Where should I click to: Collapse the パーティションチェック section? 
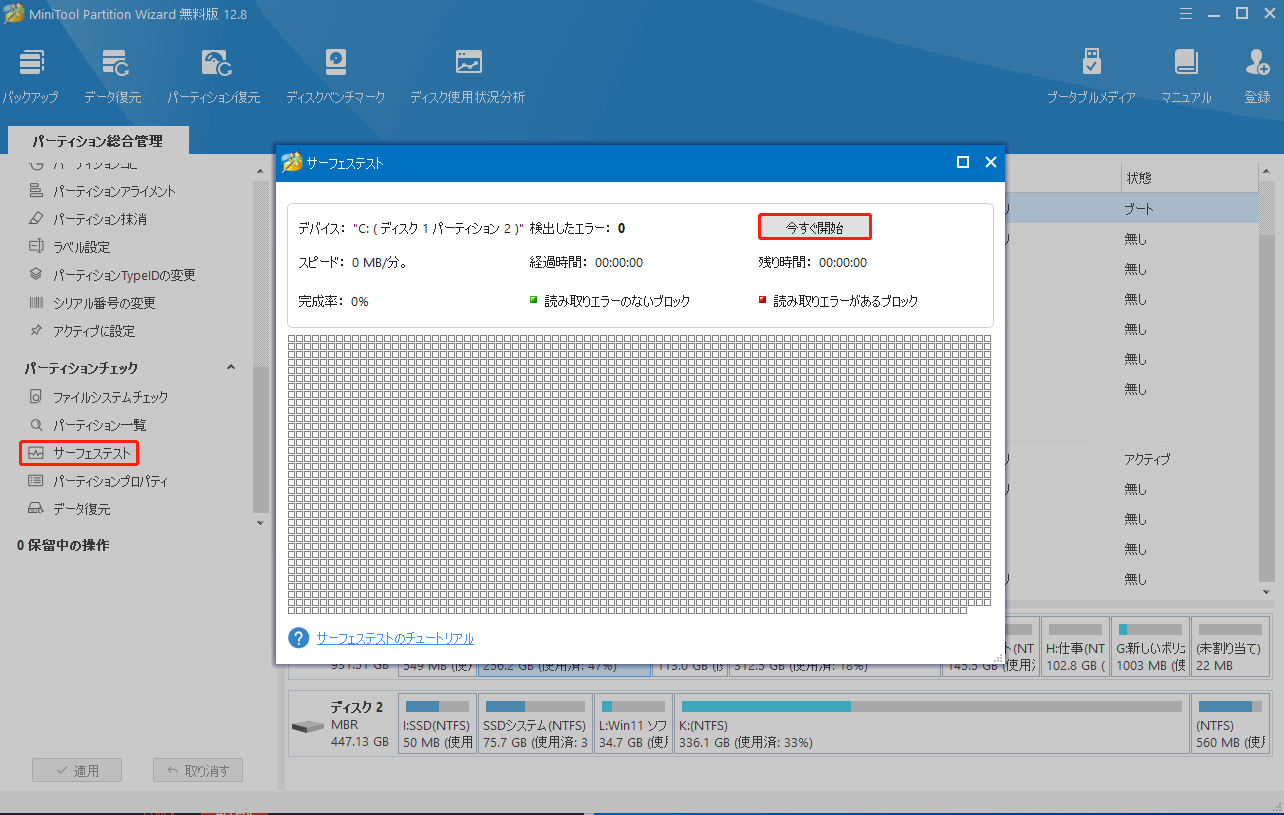(231, 368)
